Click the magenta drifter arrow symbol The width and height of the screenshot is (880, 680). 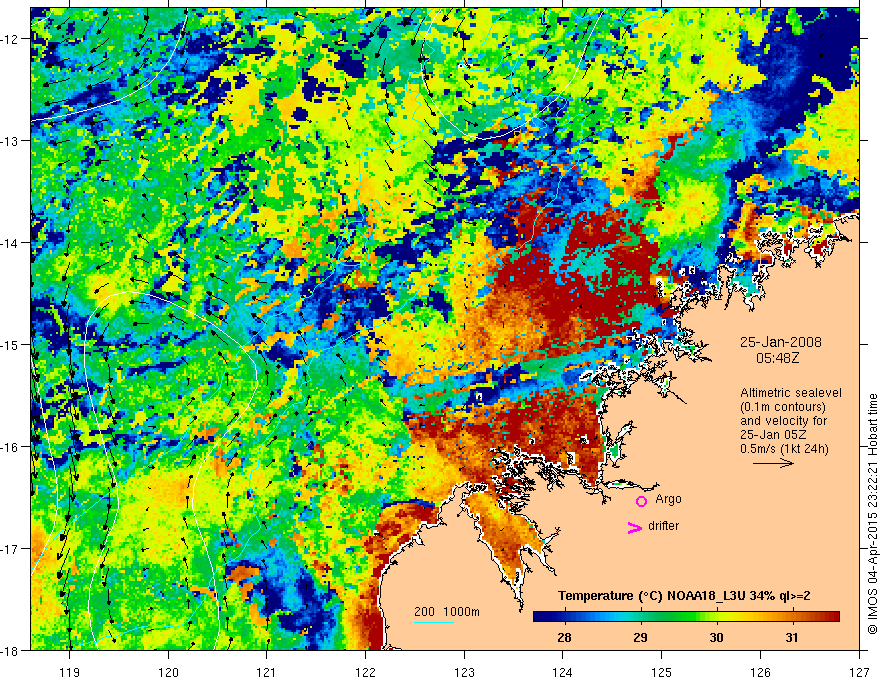(x=635, y=527)
